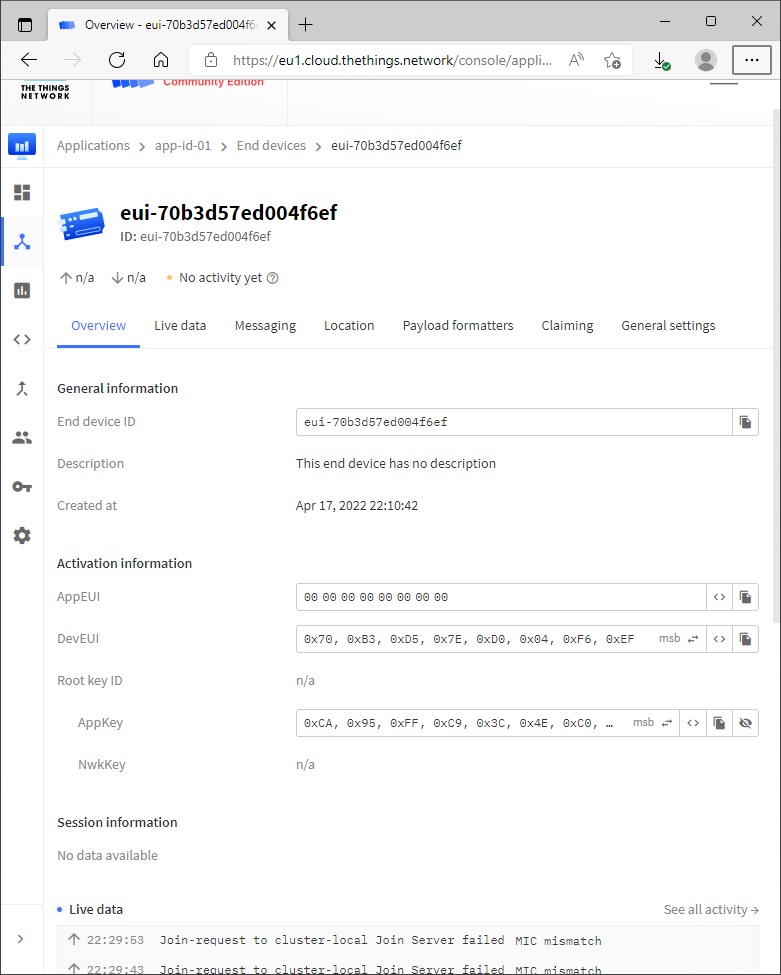Open Integrations merge-arrow sidebar icon

pos(22,388)
